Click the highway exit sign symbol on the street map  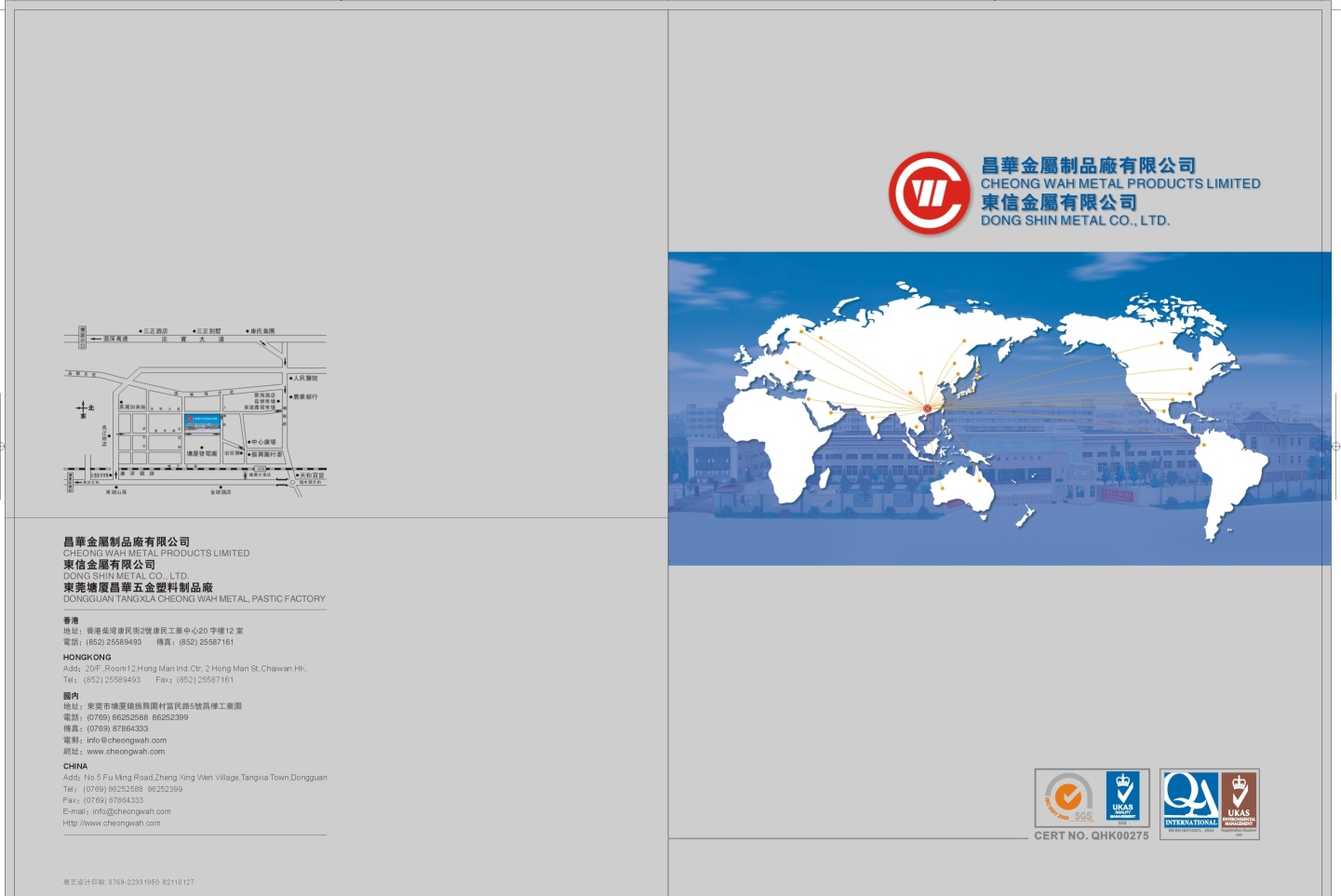click(x=82, y=338)
